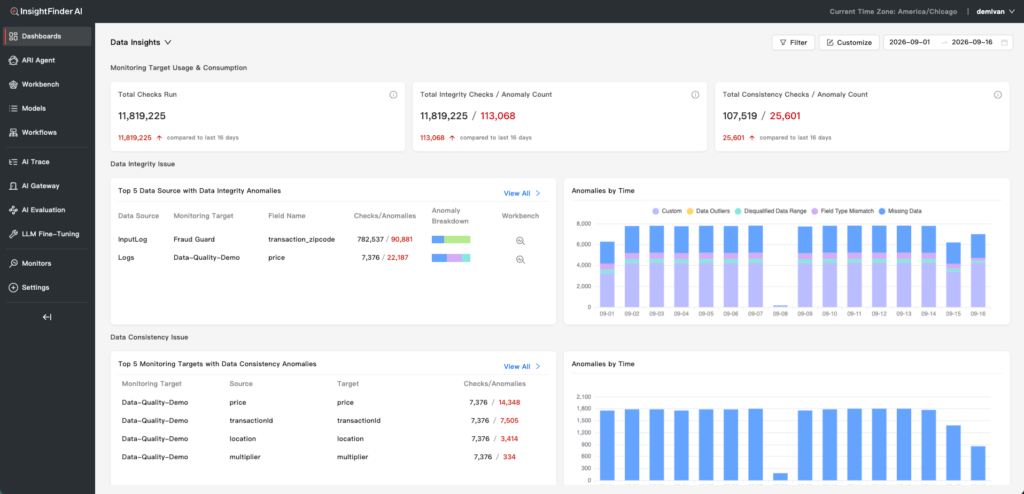
Task: Open Dashboards in the sidebar
Action: click(x=47, y=36)
